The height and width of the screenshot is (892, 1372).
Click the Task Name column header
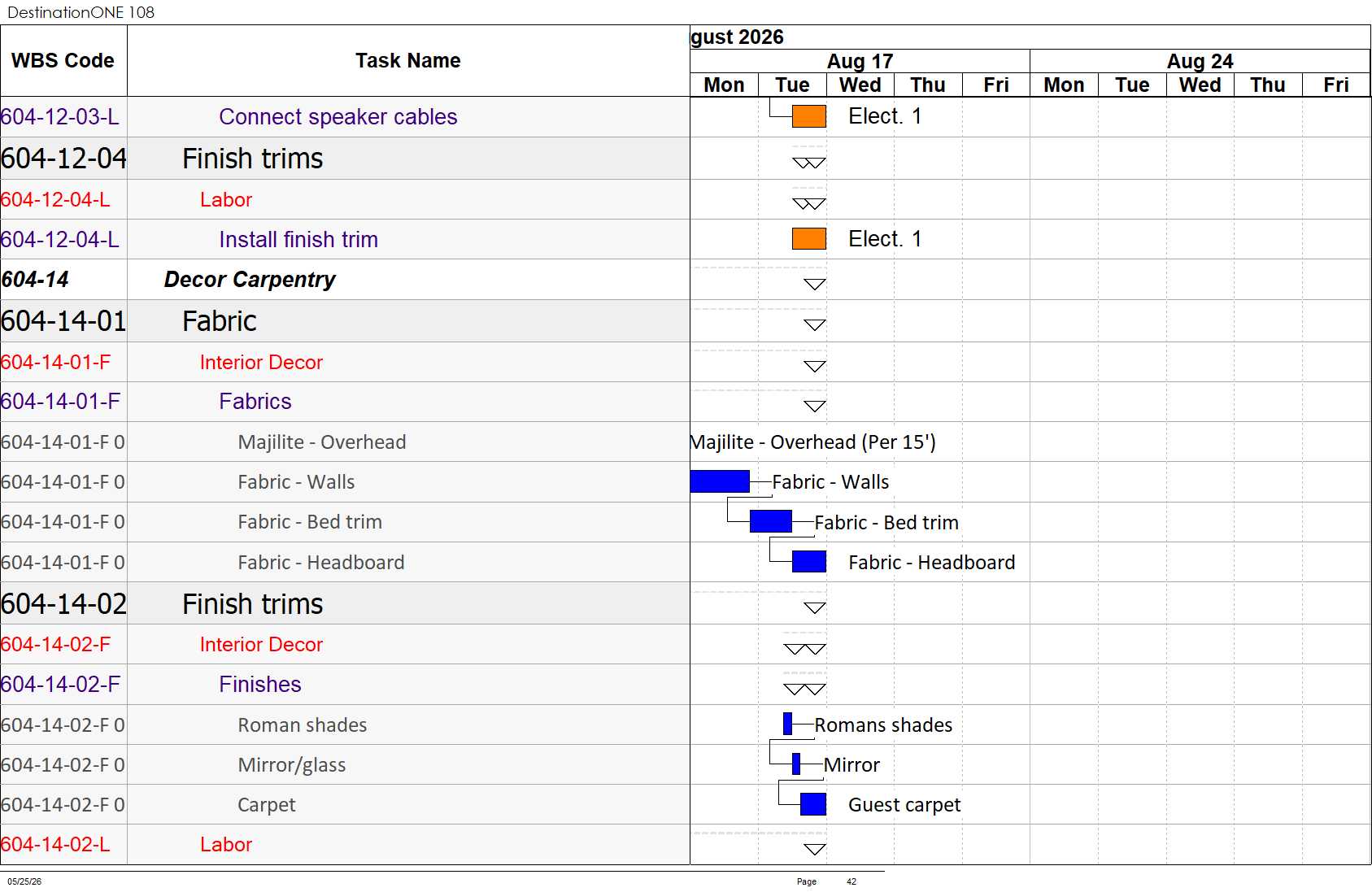pos(408,61)
